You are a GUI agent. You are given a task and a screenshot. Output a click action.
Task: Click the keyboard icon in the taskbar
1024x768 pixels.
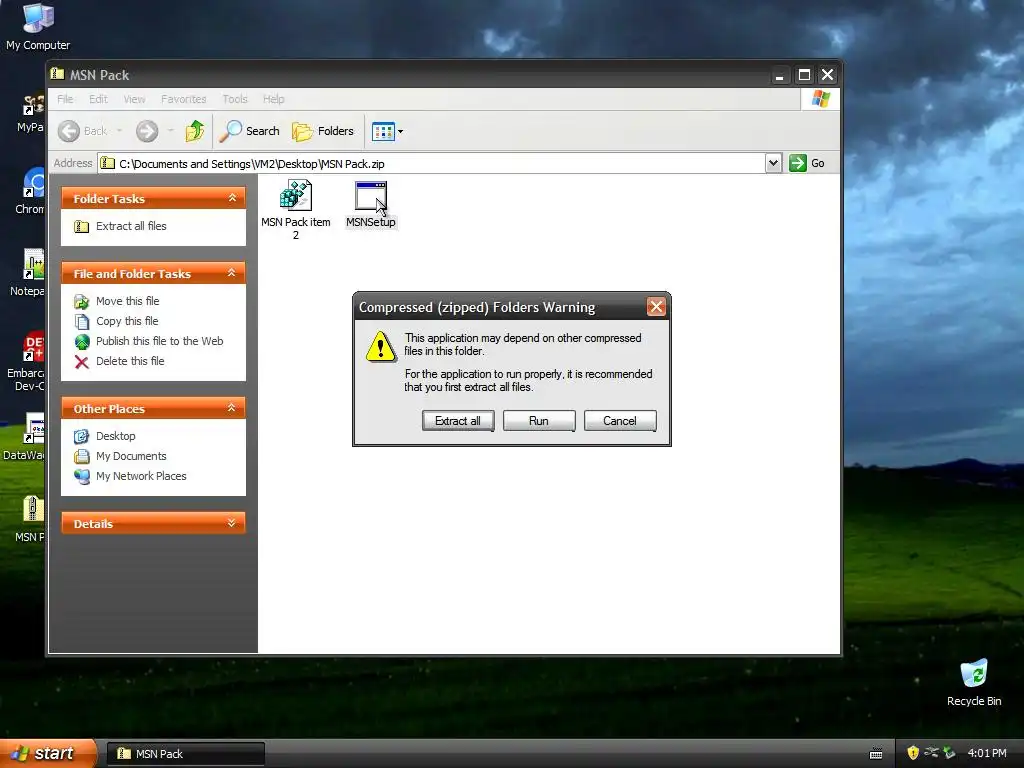click(x=876, y=754)
